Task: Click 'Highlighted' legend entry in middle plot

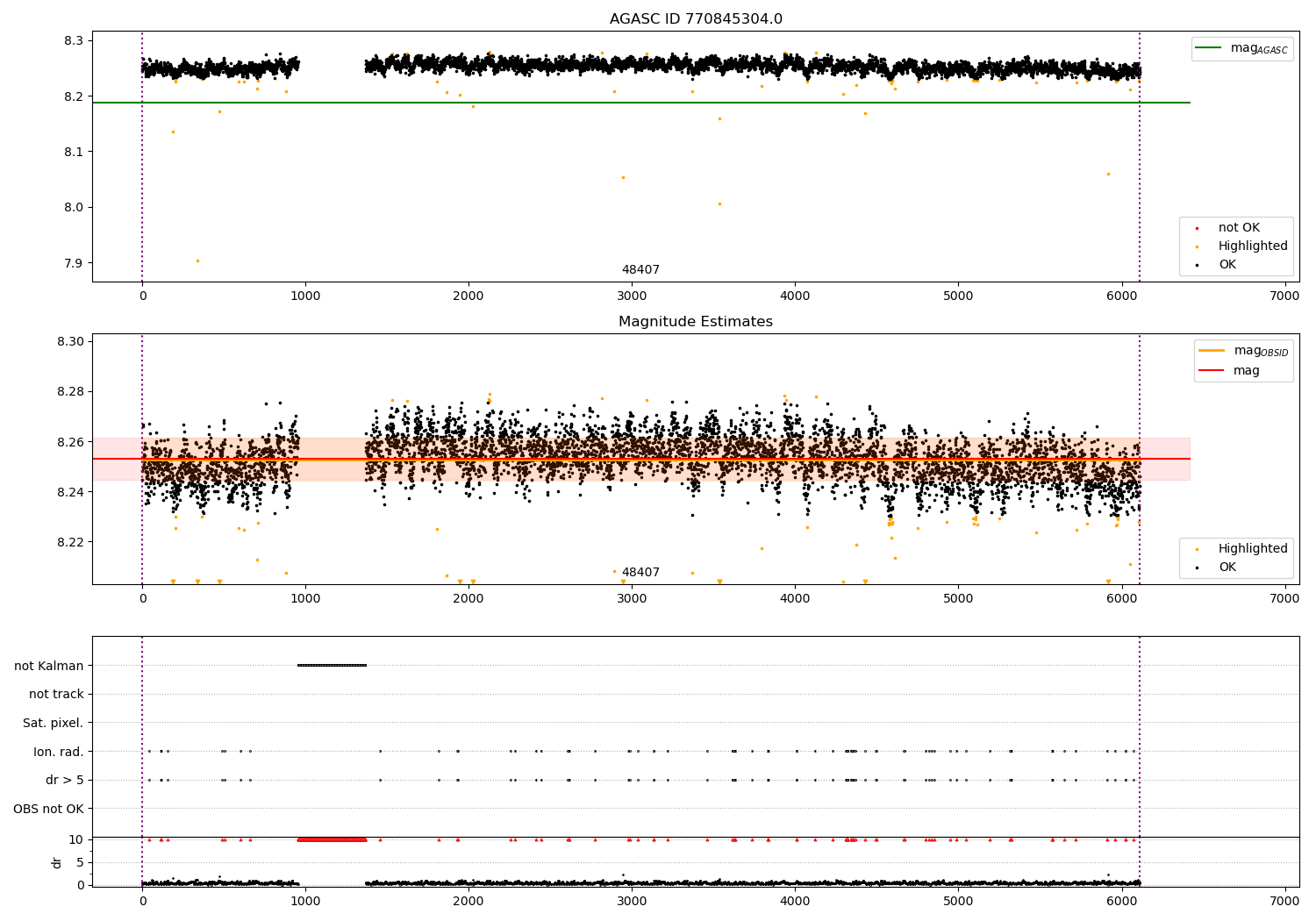Action: [1253, 549]
